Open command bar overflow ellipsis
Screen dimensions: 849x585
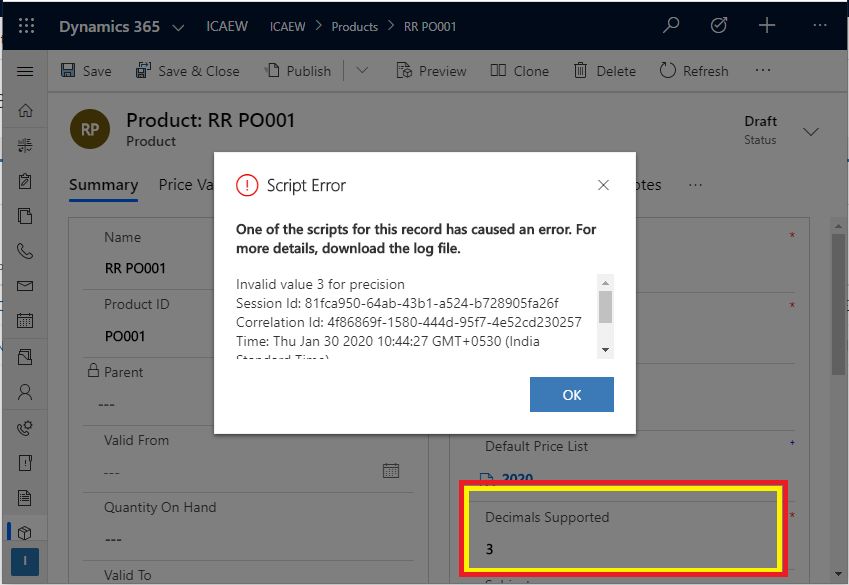(x=762, y=70)
